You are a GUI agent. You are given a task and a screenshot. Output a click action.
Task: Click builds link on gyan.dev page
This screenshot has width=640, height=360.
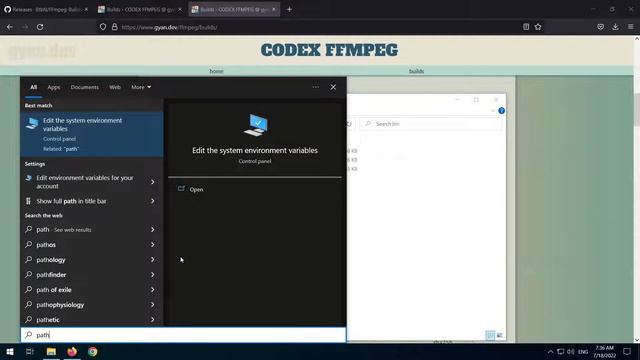pyautogui.click(x=416, y=71)
